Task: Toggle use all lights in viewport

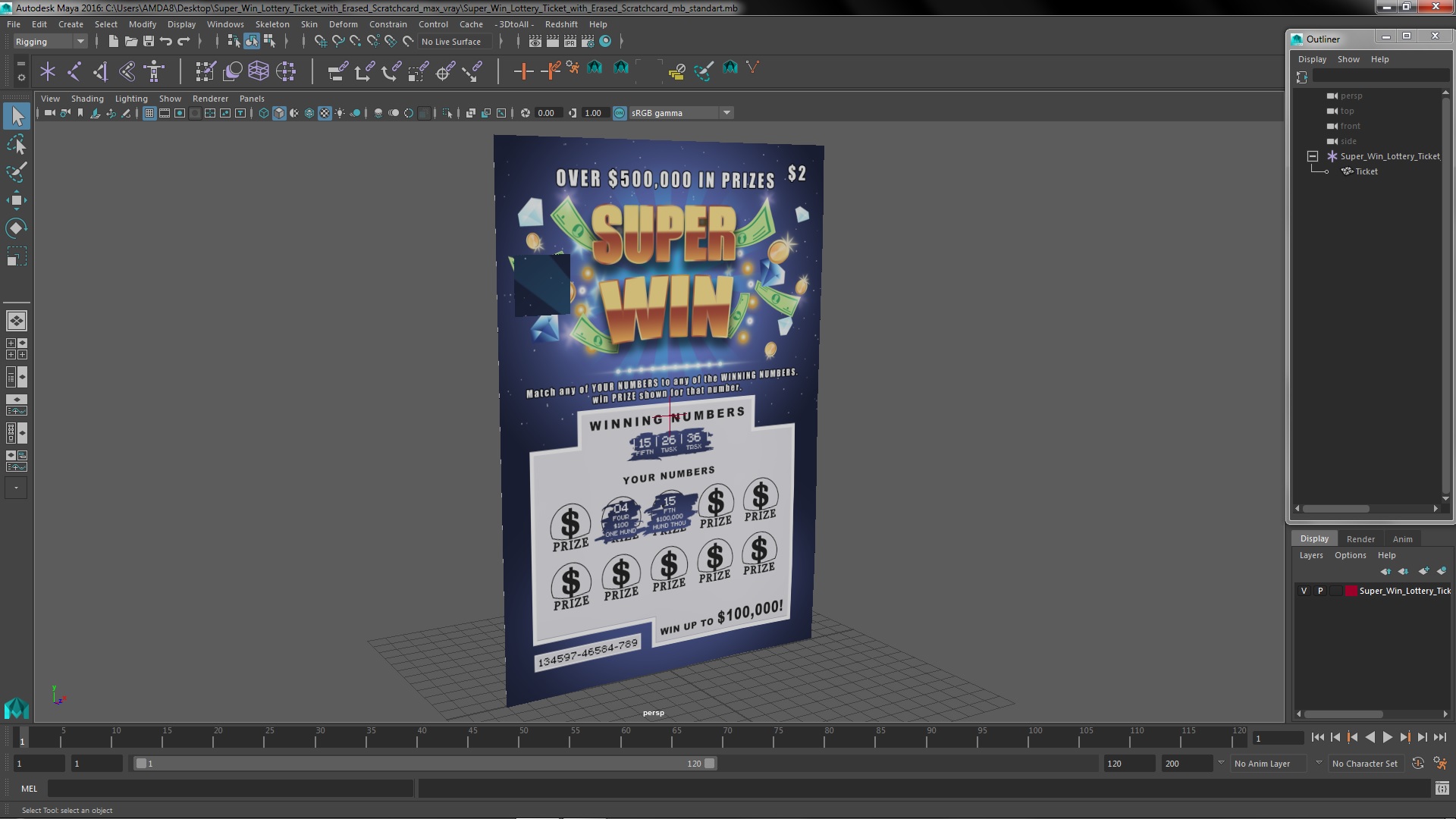Action: [340, 113]
